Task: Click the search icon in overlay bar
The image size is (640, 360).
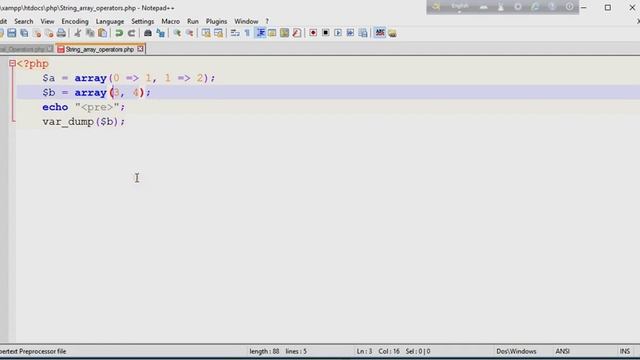Action: pos(436,7)
